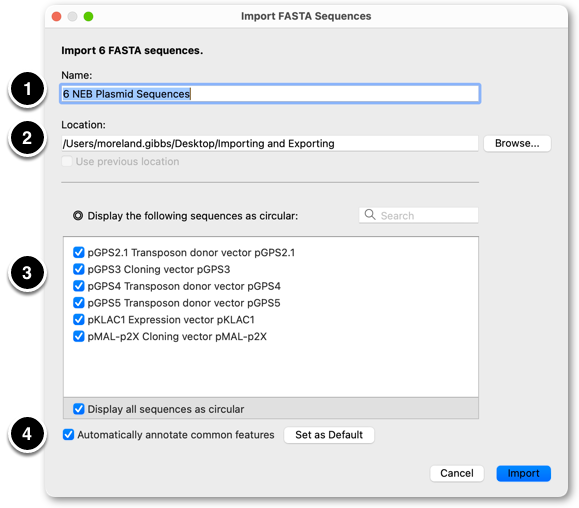The height and width of the screenshot is (508, 579).
Task: Cancel the FASTA import dialog
Action: [457, 473]
